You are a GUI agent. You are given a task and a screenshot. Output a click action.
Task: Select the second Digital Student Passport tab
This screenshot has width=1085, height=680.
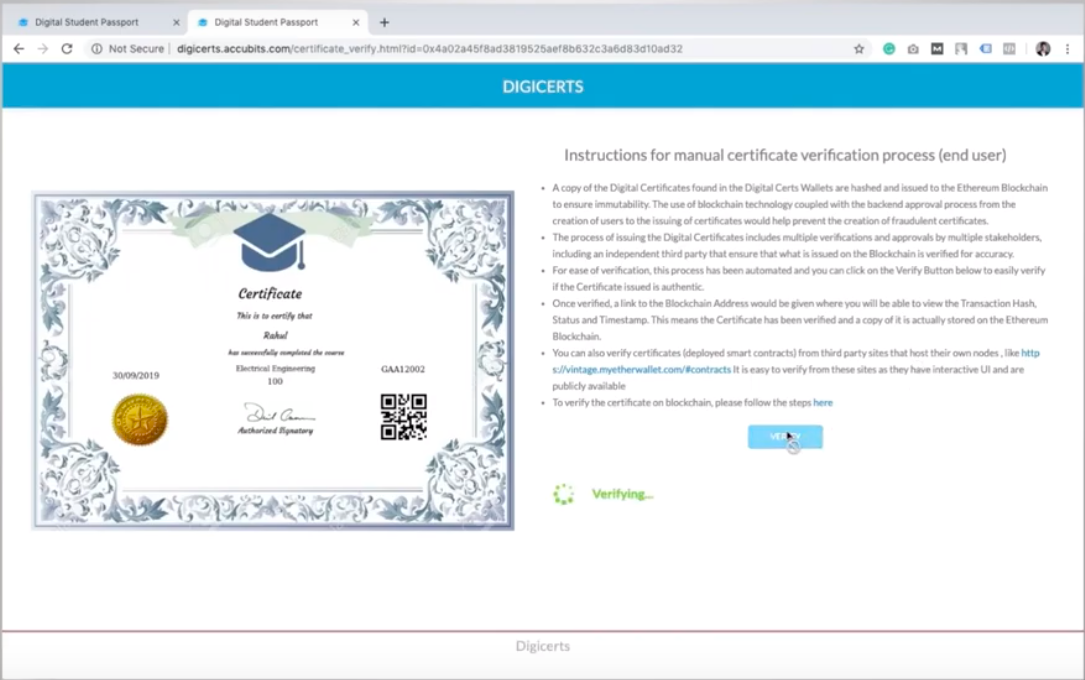coord(275,22)
